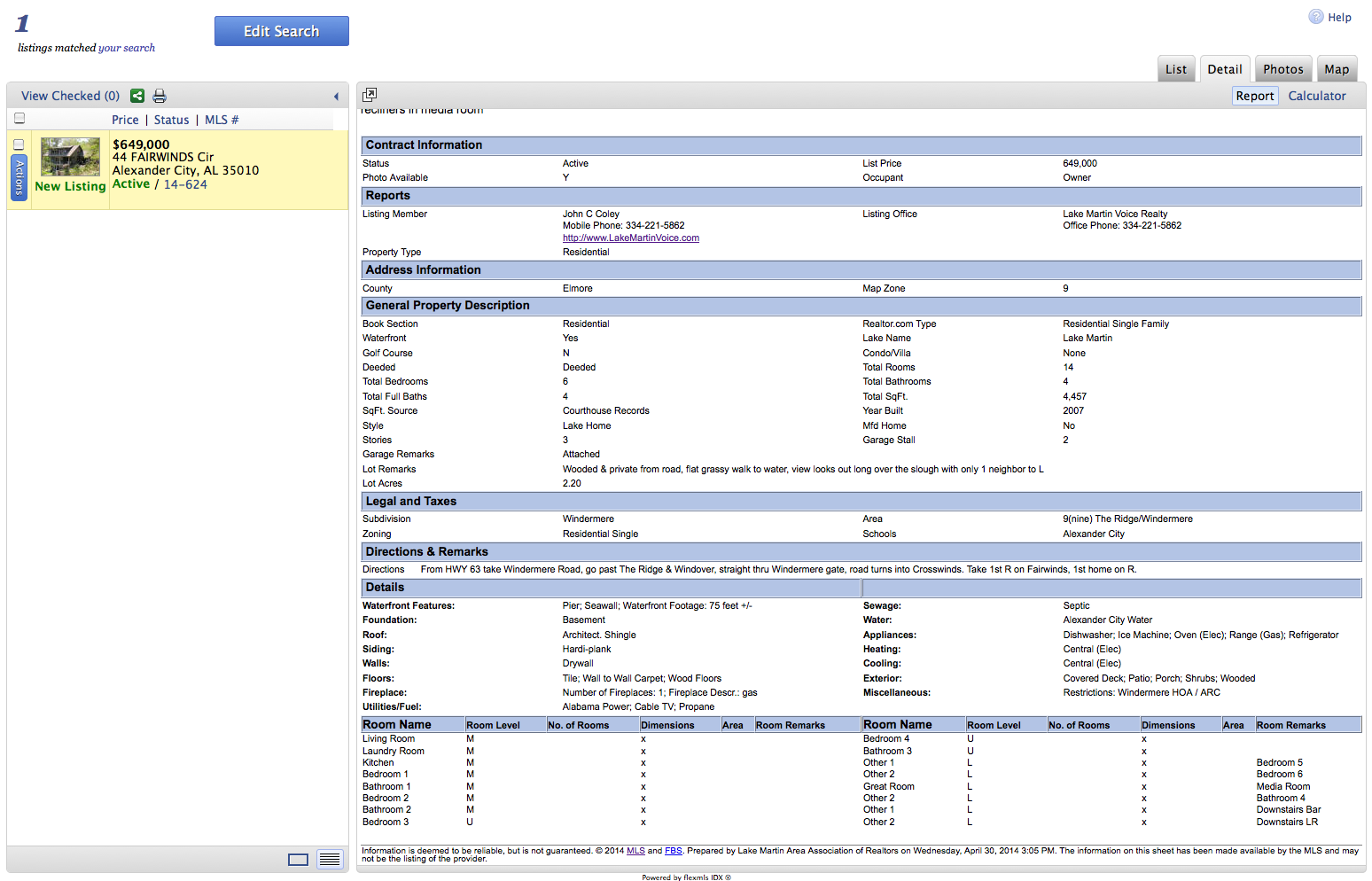
Task: Switch to list-lines view icon
Action: point(330,860)
